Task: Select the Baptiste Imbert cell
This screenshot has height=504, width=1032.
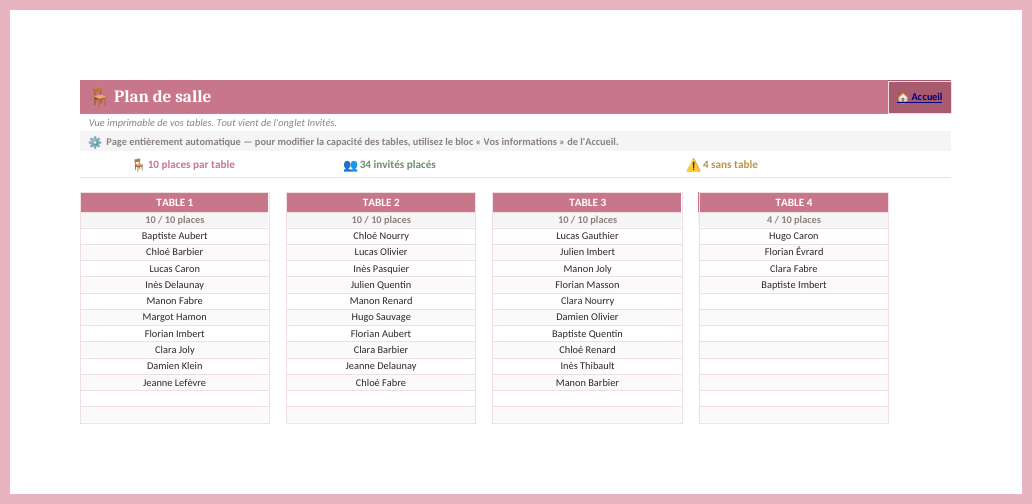Action: point(794,285)
